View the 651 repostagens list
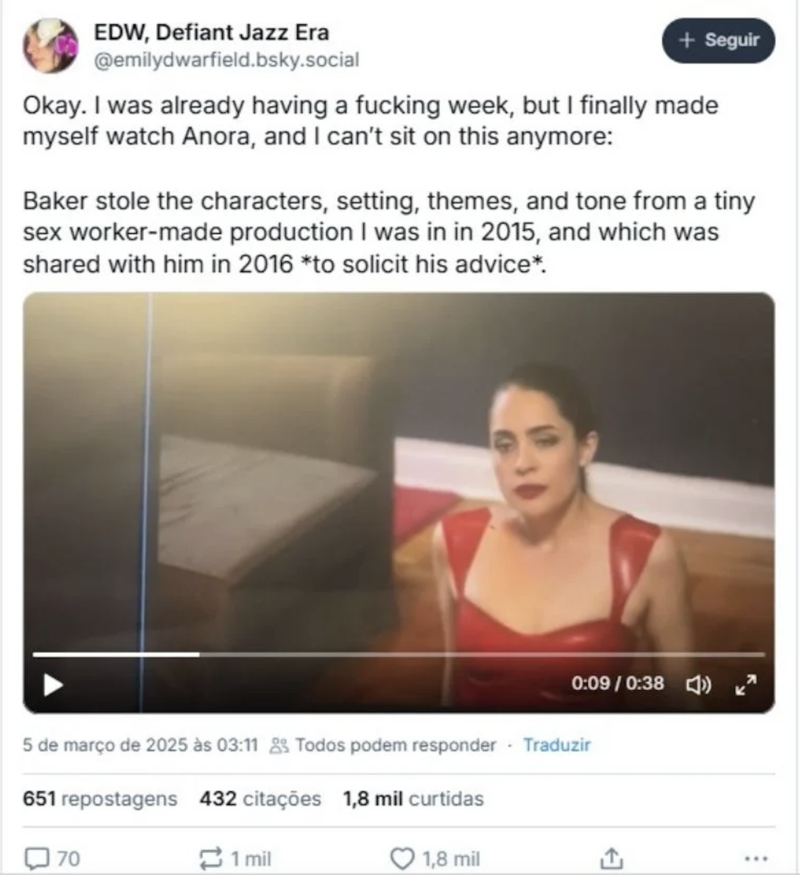The width and height of the screenshot is (800, 875). pyautogui.click(x=100, y=799)
